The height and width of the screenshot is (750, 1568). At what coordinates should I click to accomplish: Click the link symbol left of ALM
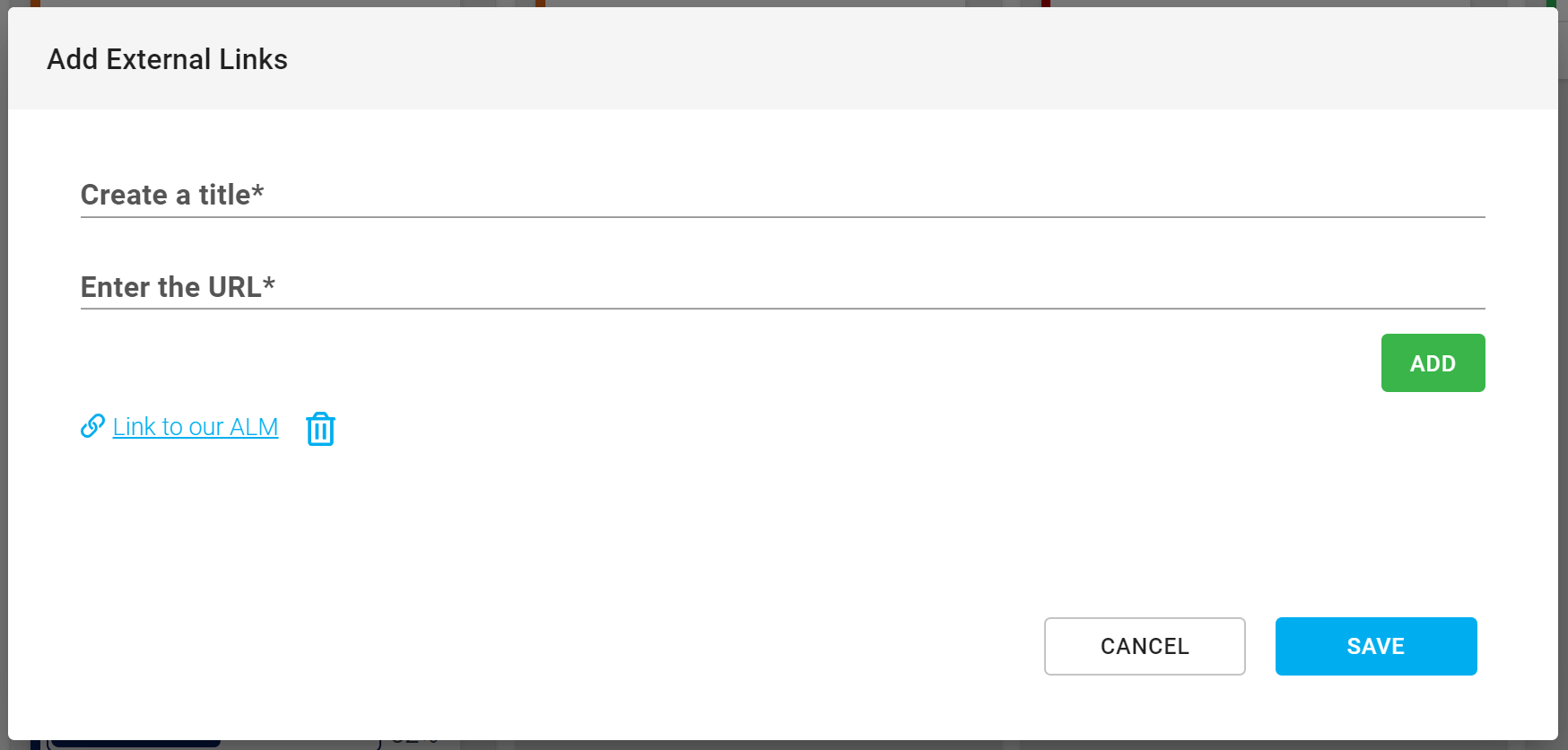(92, 426)
